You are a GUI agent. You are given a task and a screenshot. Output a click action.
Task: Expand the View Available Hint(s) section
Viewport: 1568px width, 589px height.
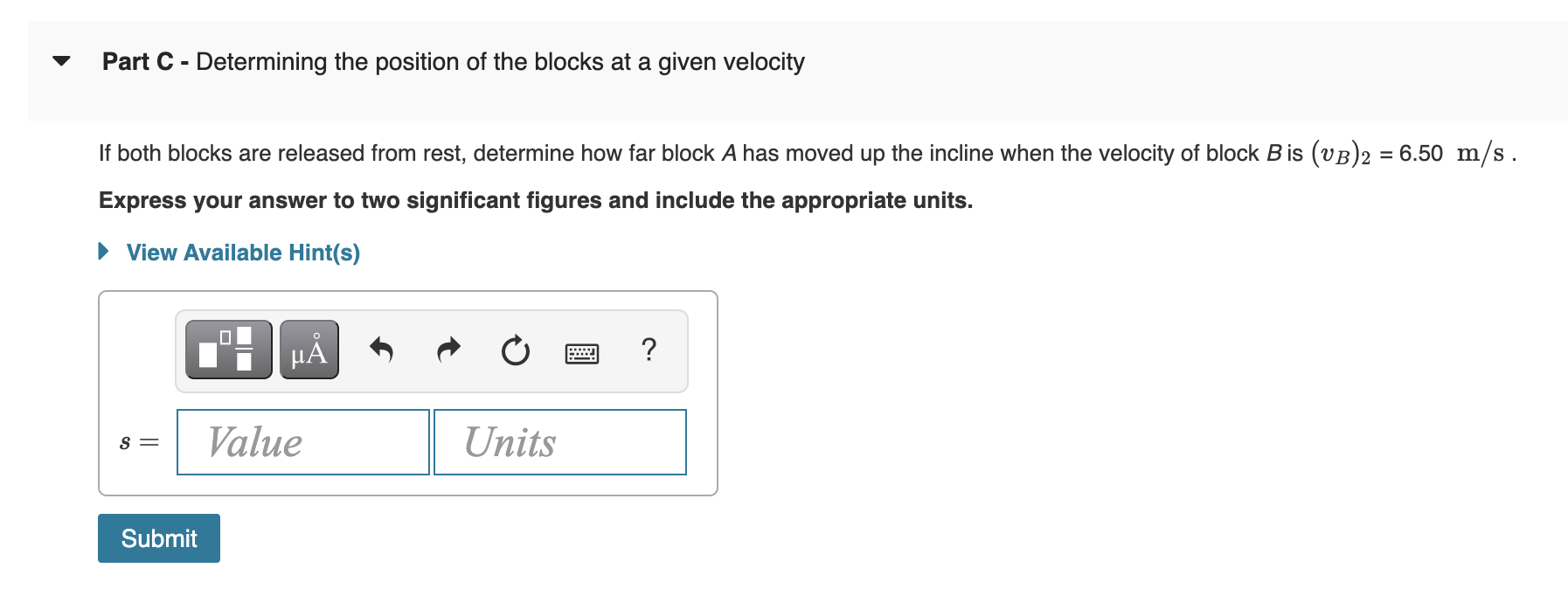[x=243, y=253]
